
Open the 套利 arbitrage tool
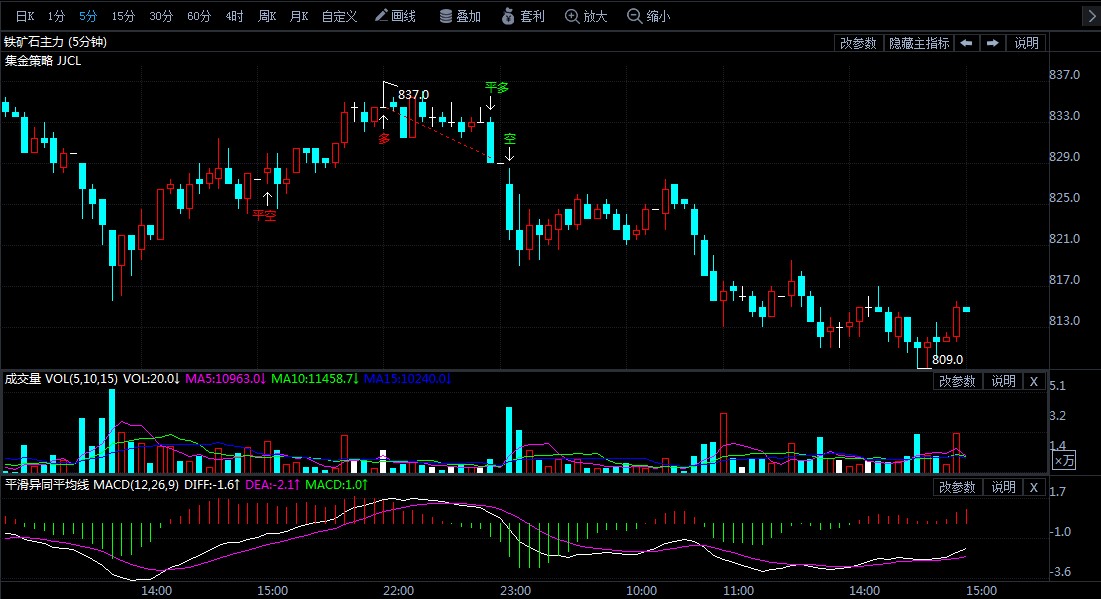[x=523, y=16]
